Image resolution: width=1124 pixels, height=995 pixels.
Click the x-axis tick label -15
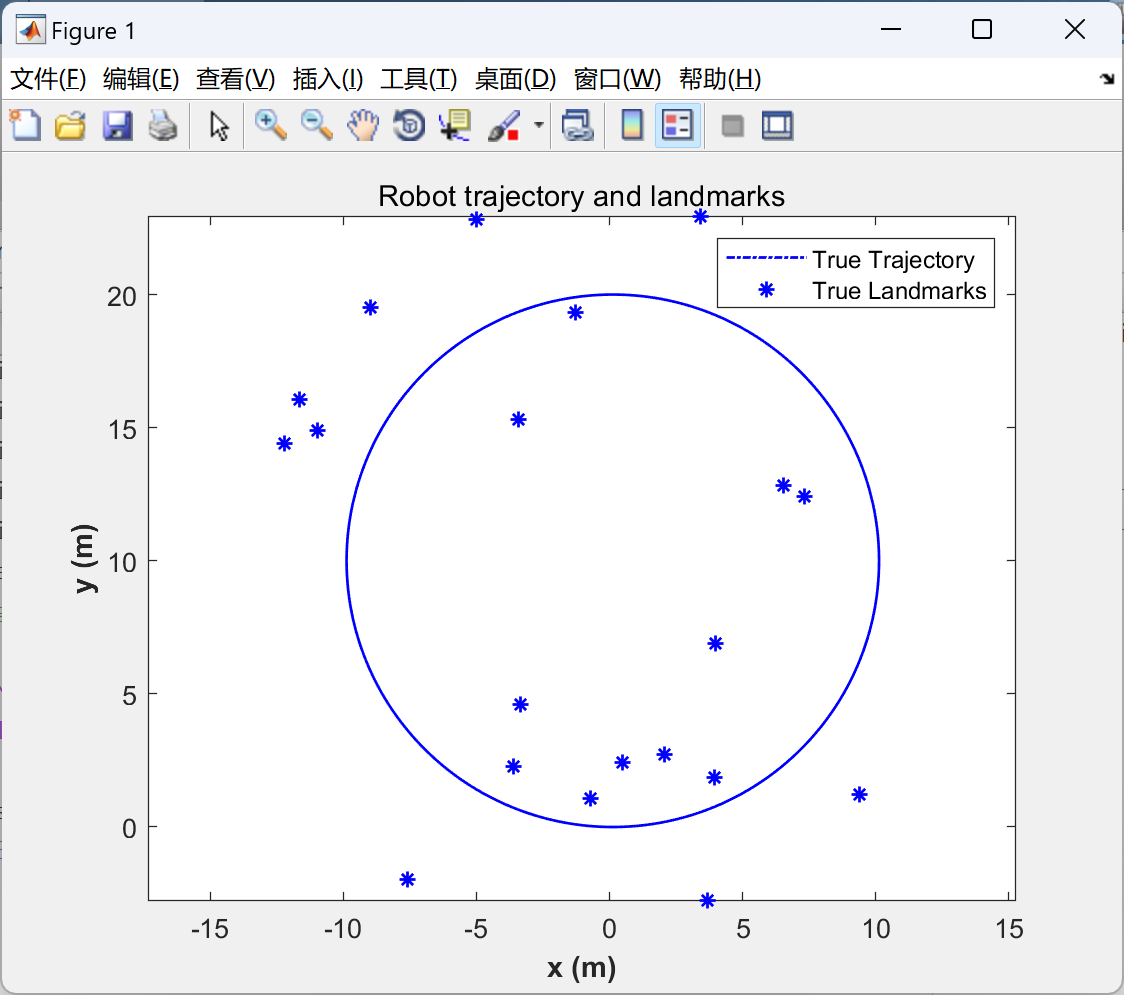209,929
